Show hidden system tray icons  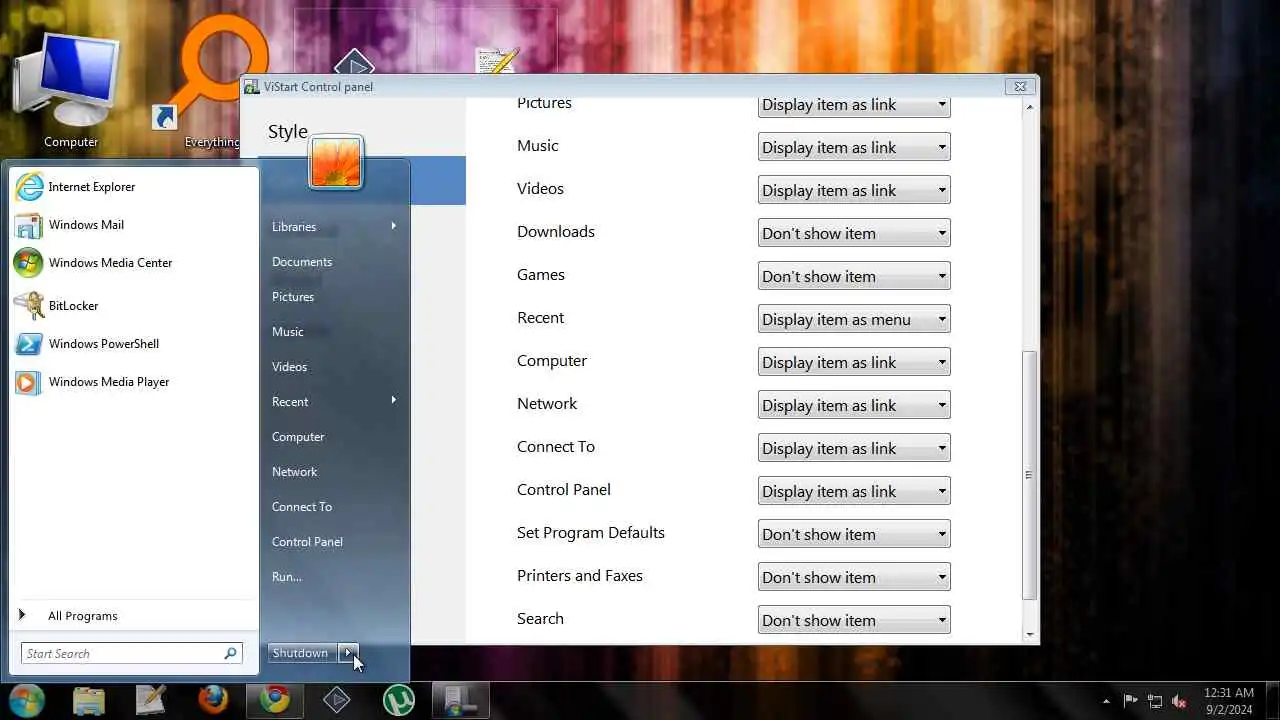pos(1105,701)
